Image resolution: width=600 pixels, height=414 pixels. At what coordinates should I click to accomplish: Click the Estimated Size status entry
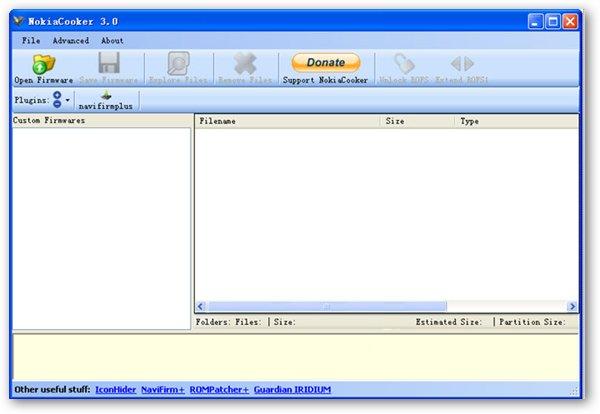[448, 322]
